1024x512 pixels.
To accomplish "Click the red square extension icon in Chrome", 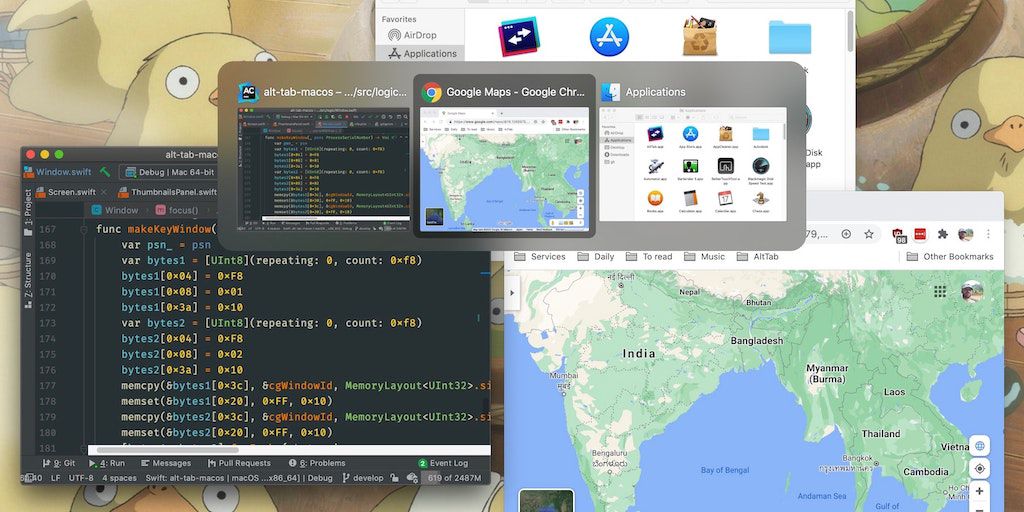I will (920, 234).
